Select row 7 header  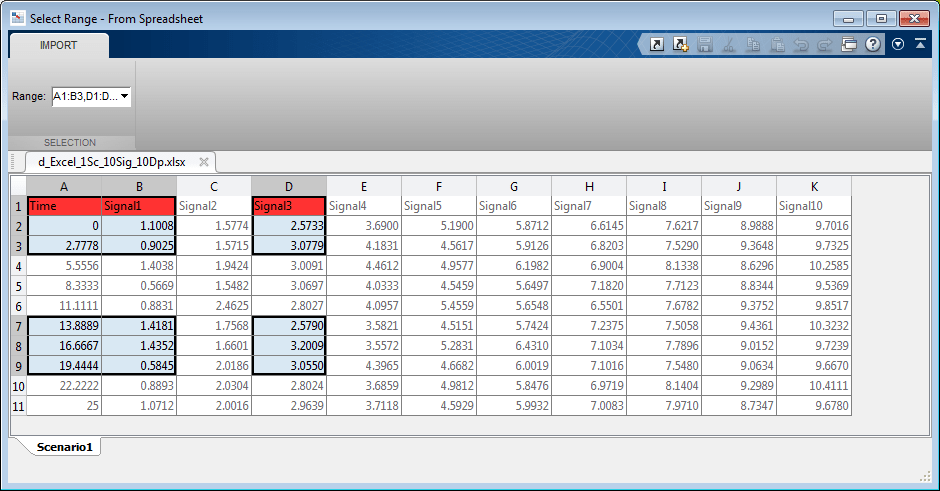[19, 326]
